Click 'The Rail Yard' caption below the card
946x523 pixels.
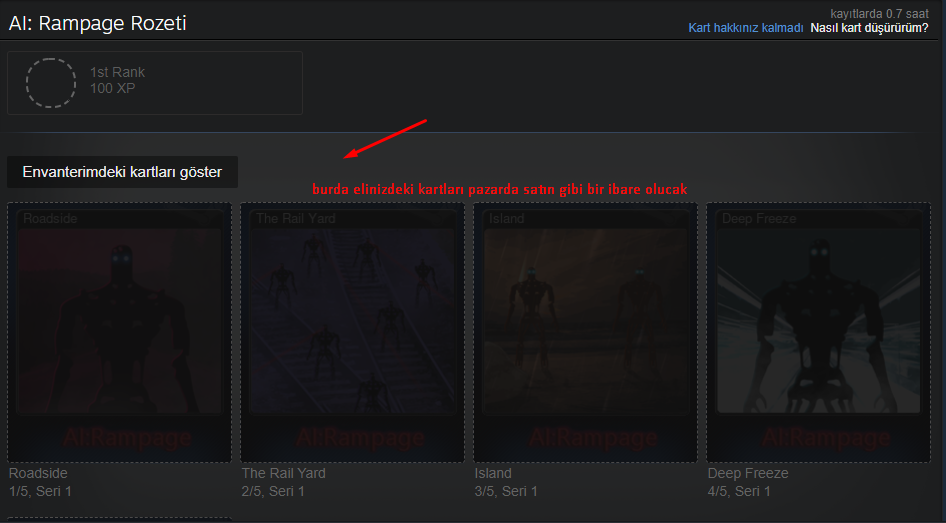click(x=284, y=473)
